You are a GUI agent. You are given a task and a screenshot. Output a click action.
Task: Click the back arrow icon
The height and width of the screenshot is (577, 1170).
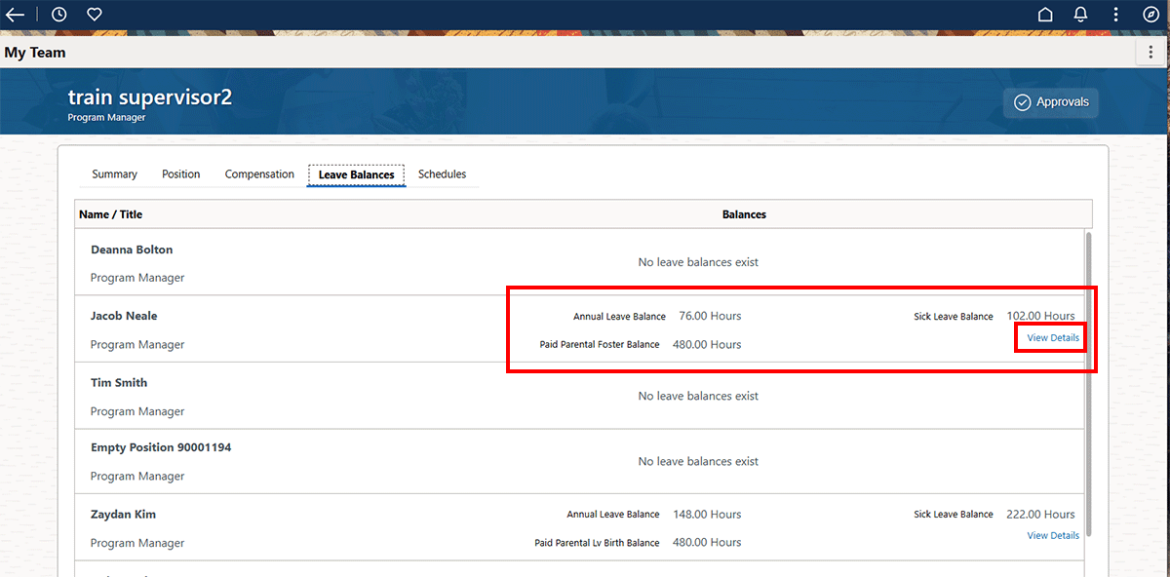click(14, 14)
